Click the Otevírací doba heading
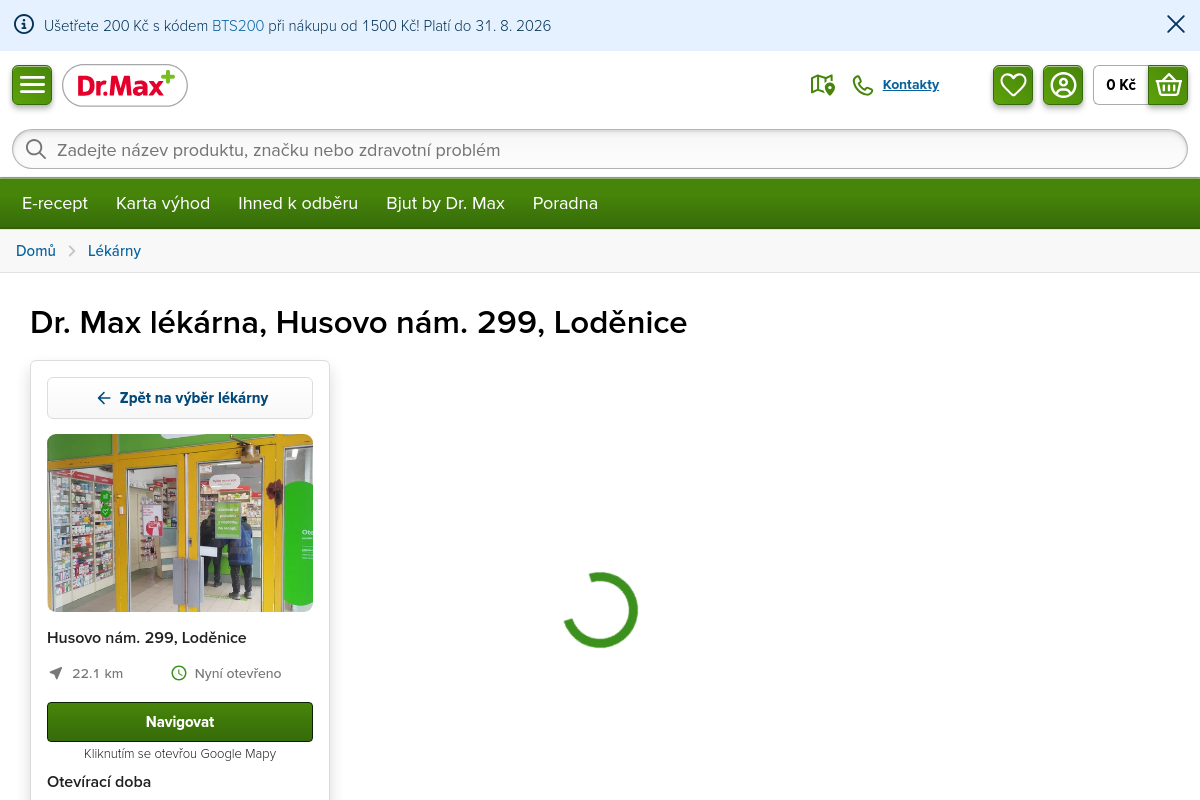The height and width of the screenshot is (800, 1200). [99, 782]
